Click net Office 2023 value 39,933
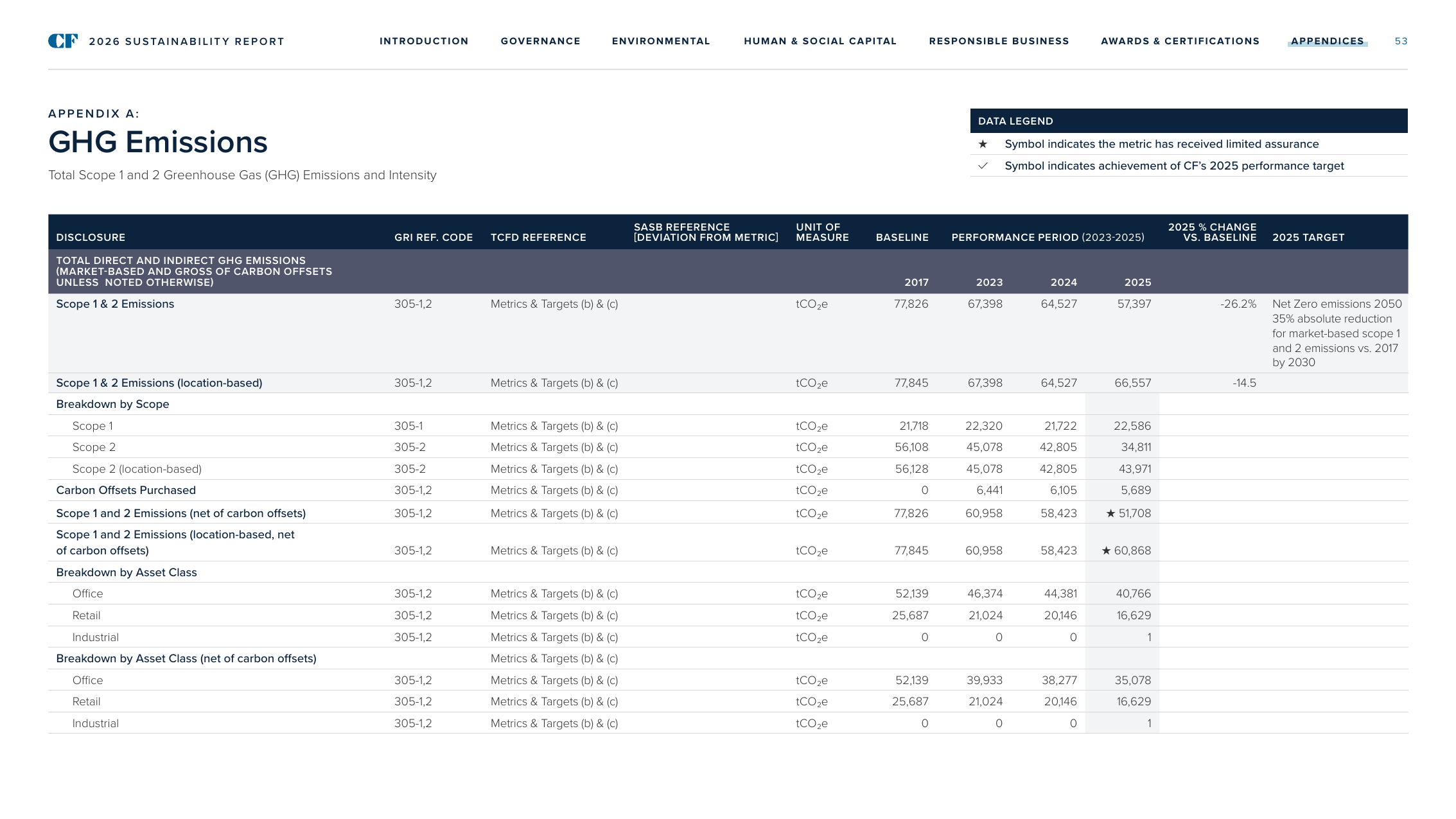Screen dimensions: 1456x819 click(x=985, y=680)
